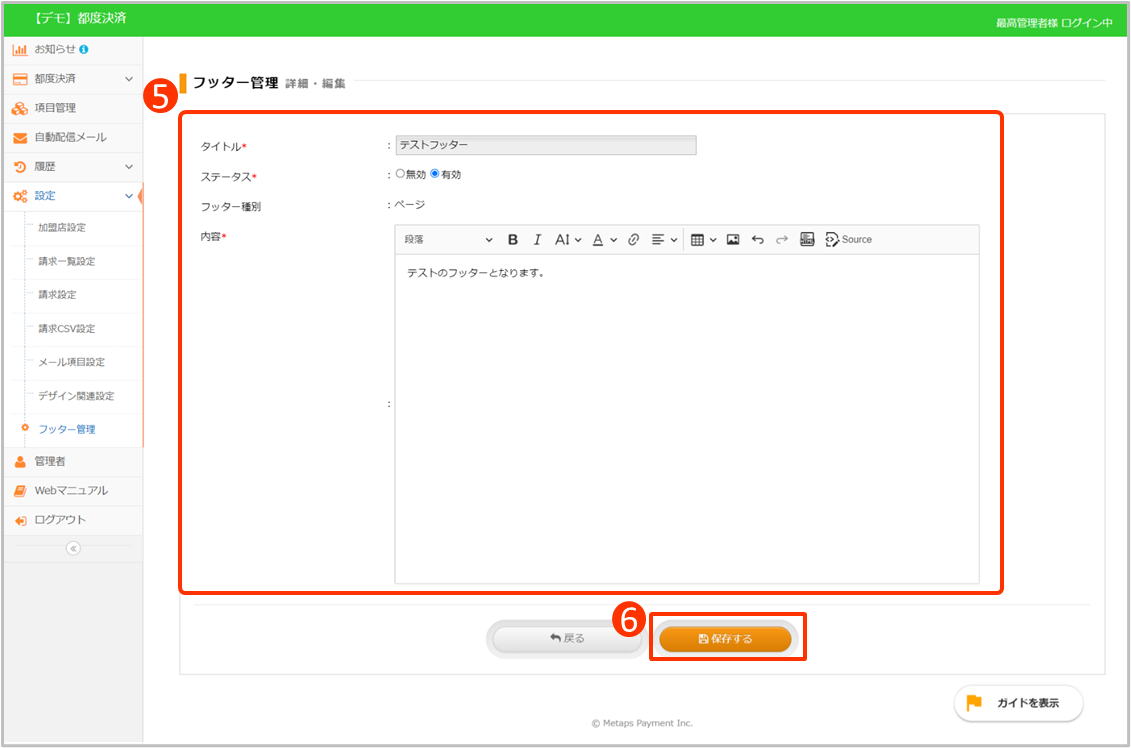Switch editor to Source view
Viewport: 1131px width, 748px height.
pyautogui.click(x=848, y=240)
